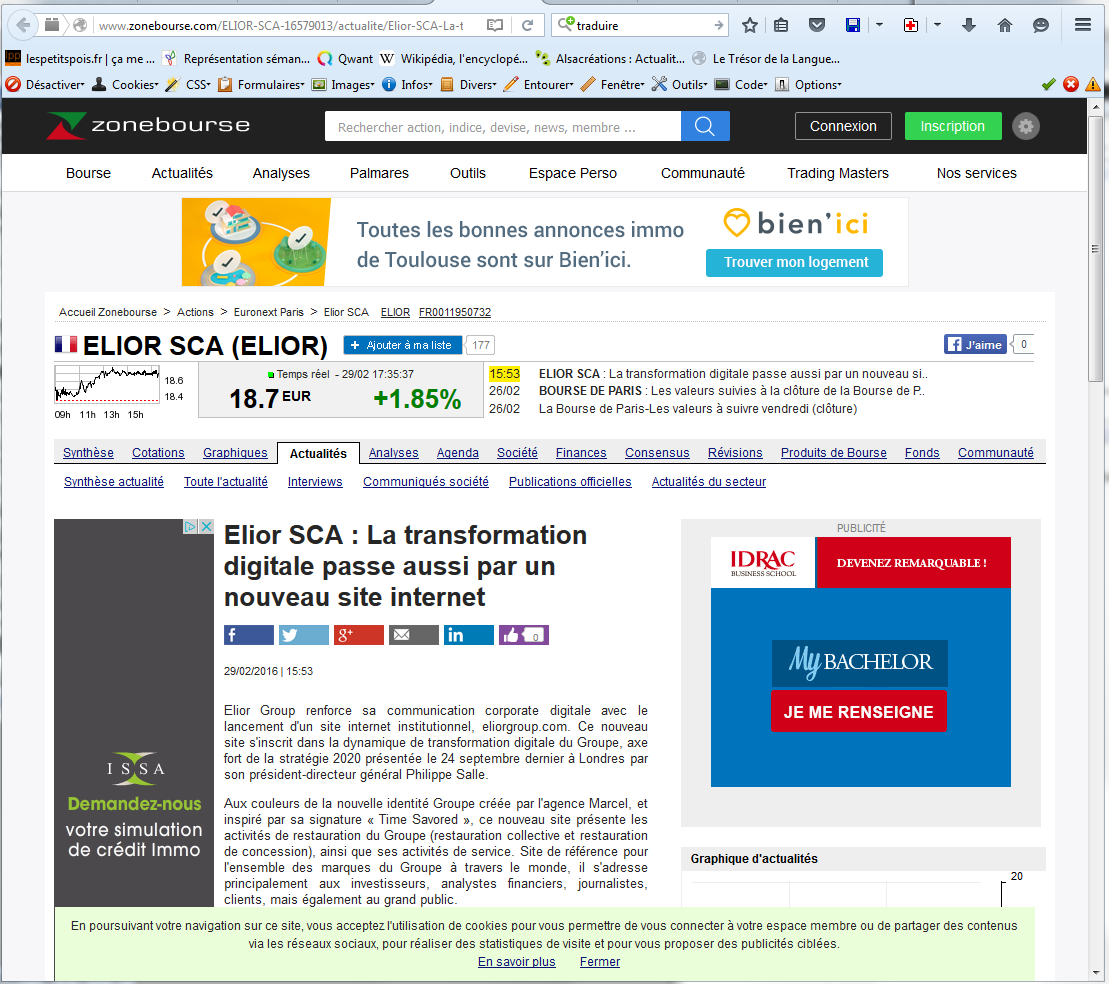Open the Qwant bookmark
The image size is (1109, 984).
(x=346, y=59)
